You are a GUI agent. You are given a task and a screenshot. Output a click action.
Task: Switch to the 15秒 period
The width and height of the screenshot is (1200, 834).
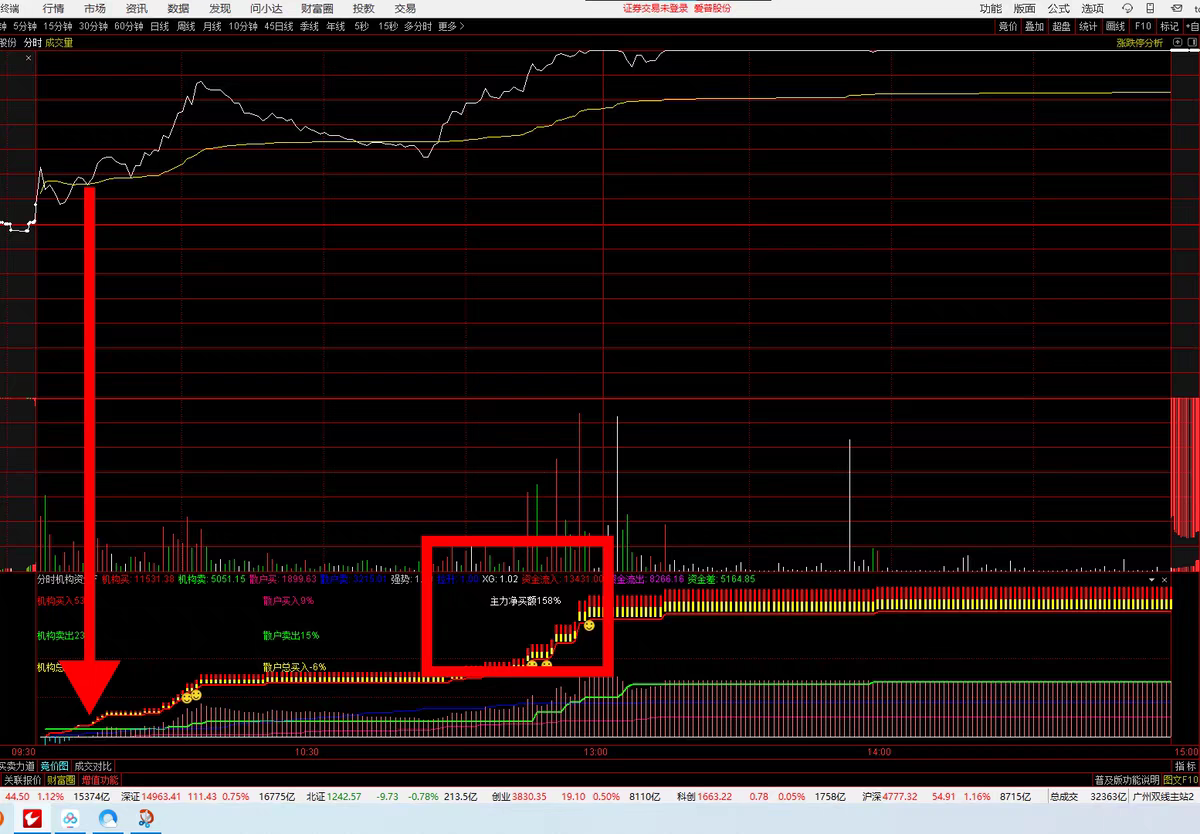pyautogui.click(x=388, y=26)
